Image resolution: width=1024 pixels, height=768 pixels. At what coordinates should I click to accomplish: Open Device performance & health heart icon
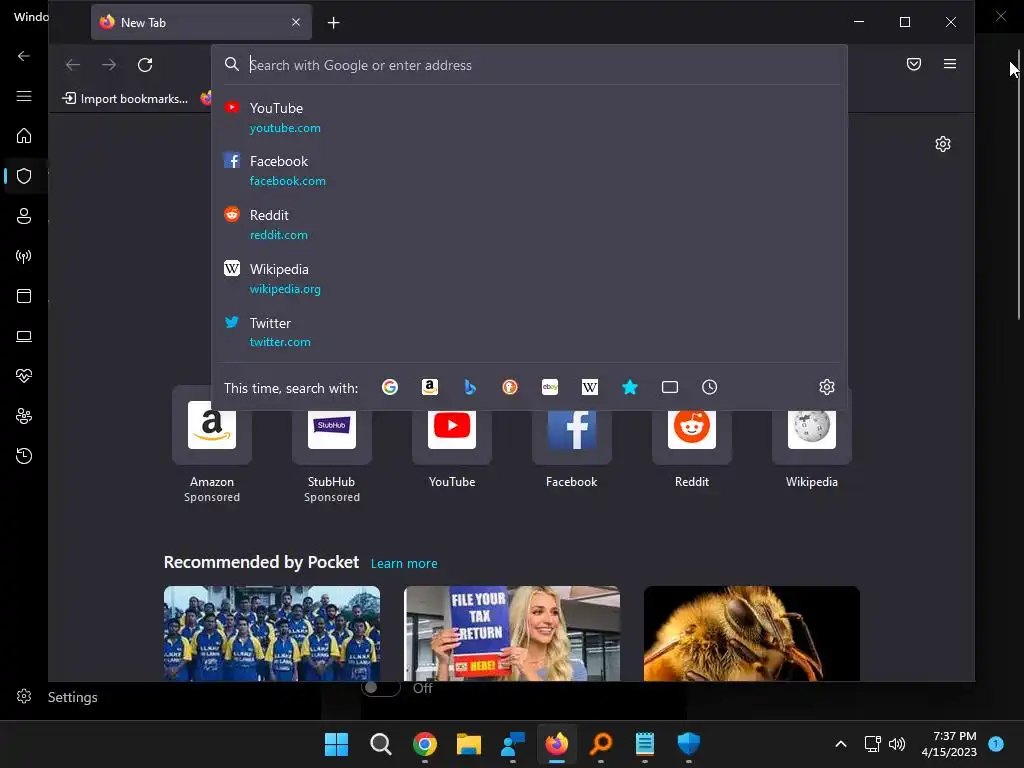pyautogui.click(x=24, y=376)
